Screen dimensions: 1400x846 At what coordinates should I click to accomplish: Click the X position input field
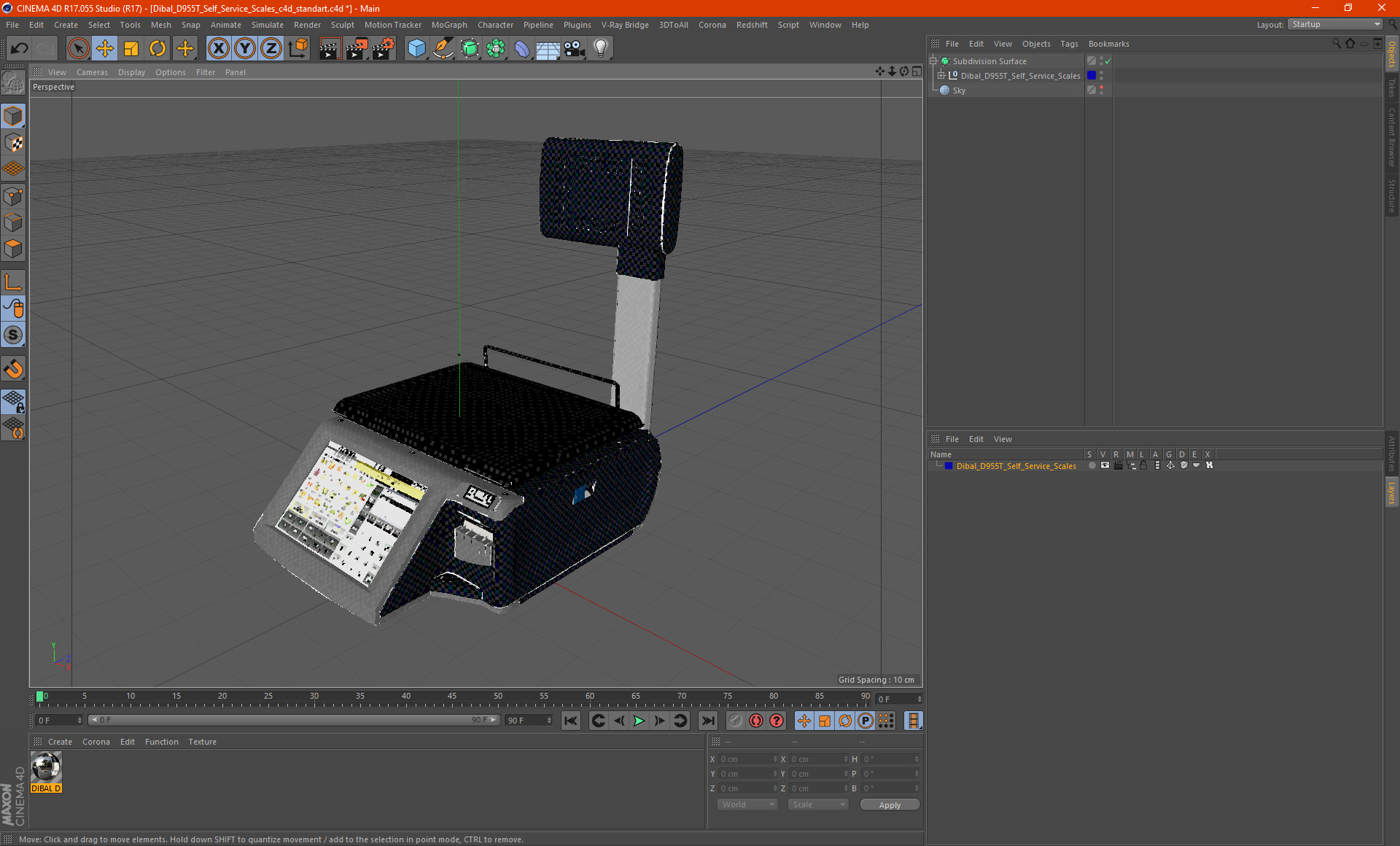pyautogui.click(x=747, y=759)
